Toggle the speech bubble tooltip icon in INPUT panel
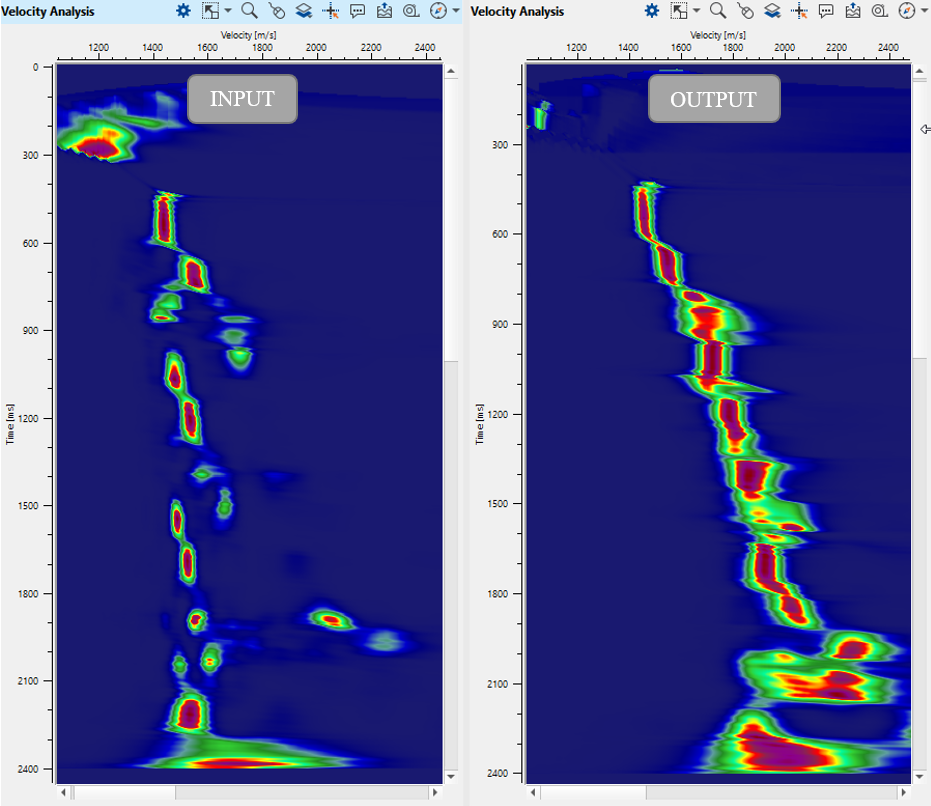The width and height of the screenshot is (931, 806). 358,11
